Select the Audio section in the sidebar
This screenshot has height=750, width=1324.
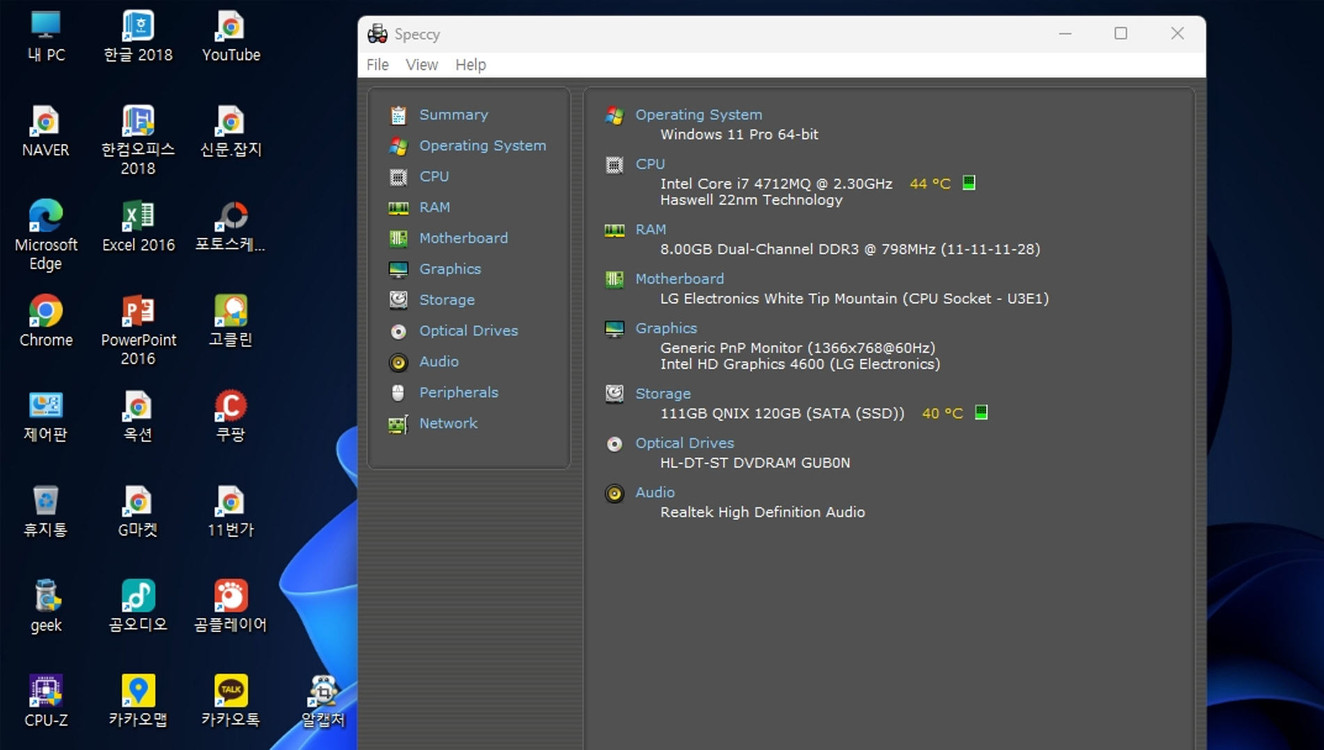[438, 361]
